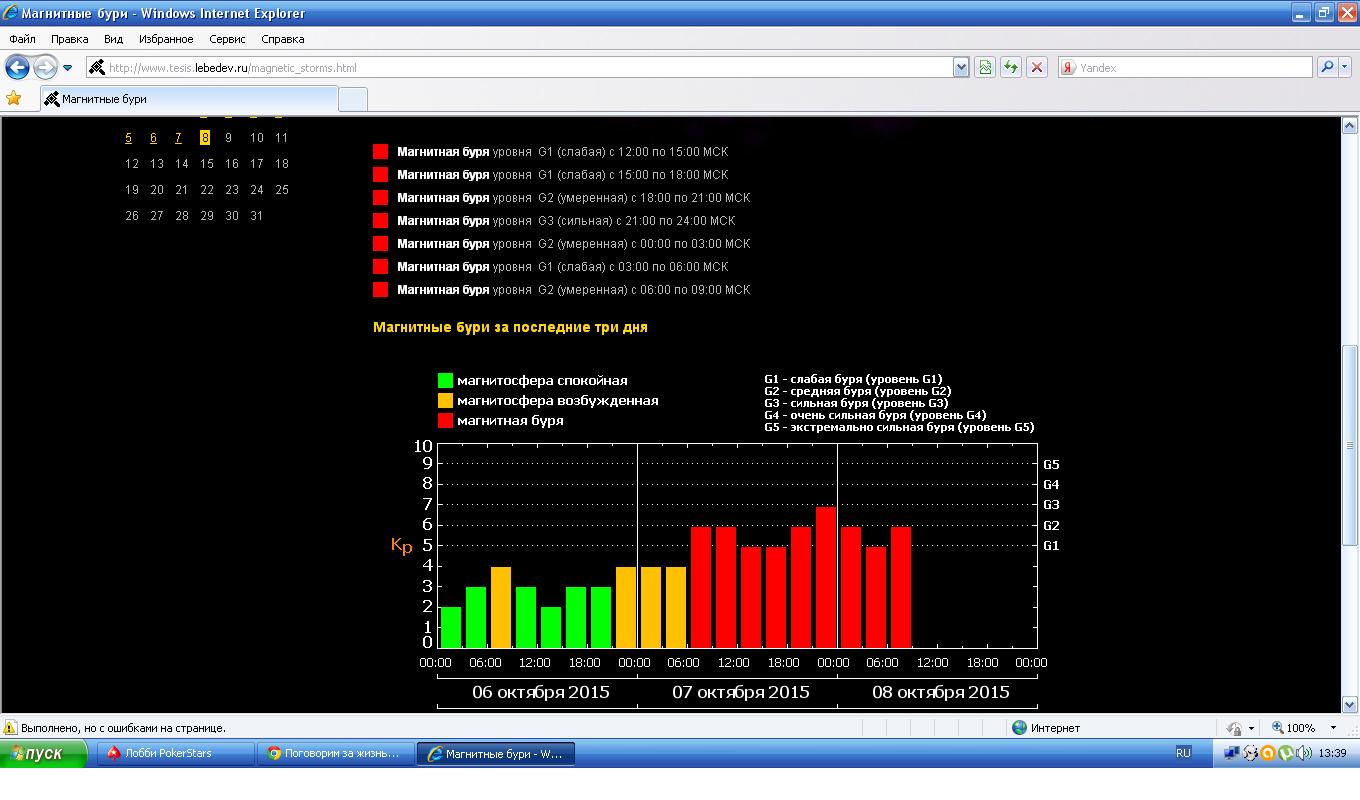Click the compatibility view icon

pyautogui.click(x=985, y=67)
